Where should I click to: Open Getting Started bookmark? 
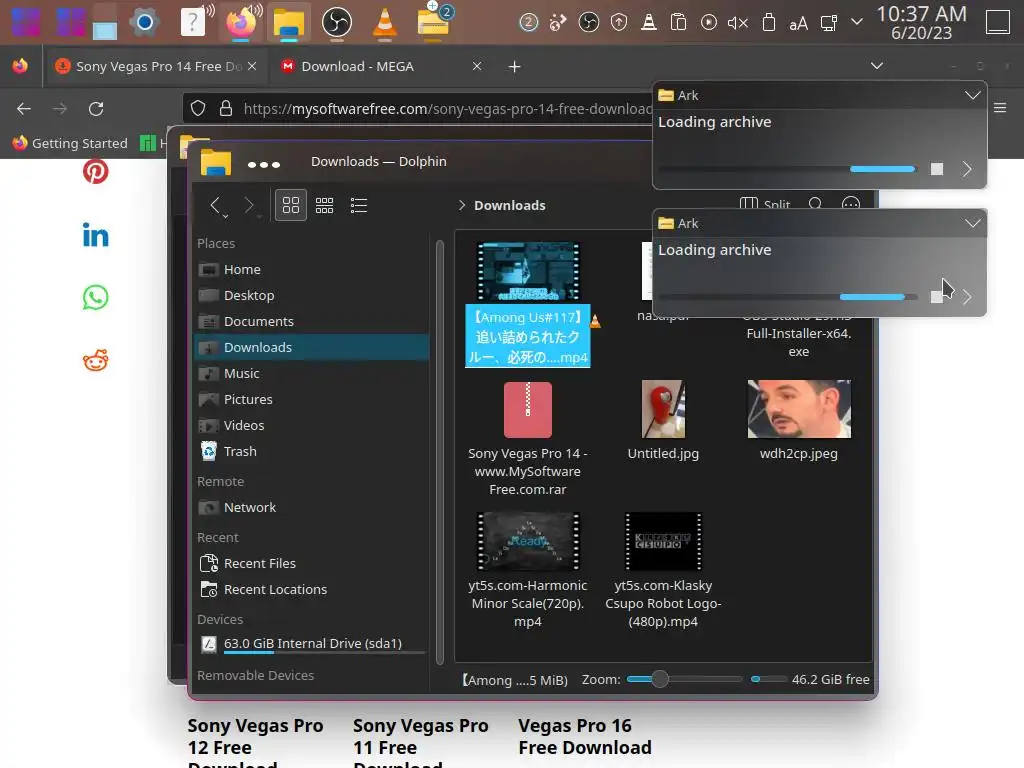tap(70, 143)
